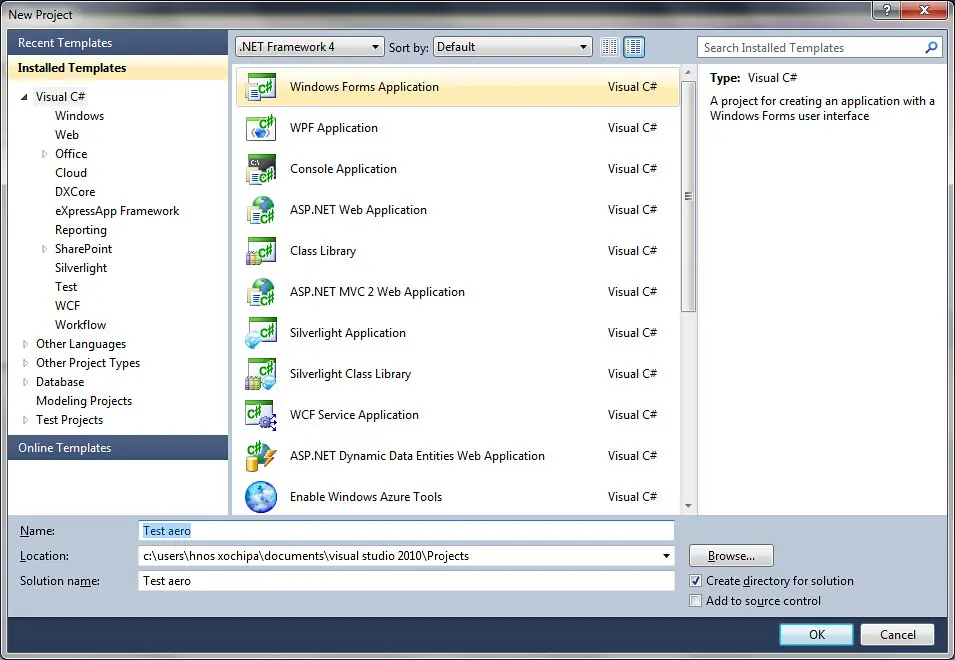Select the Windows Forms Application template icon
The image size is (955, 660).
[261, 87]
